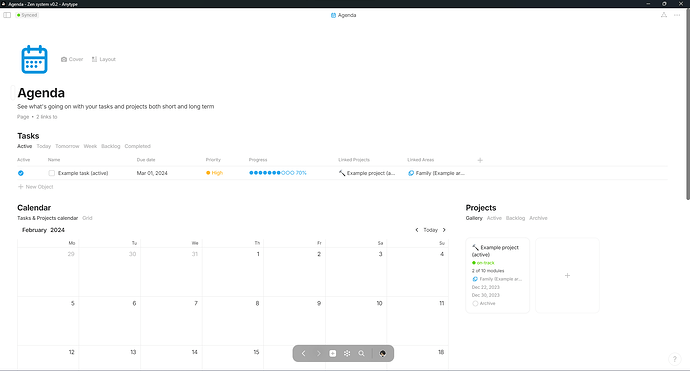Click the High priority tag

215,173
